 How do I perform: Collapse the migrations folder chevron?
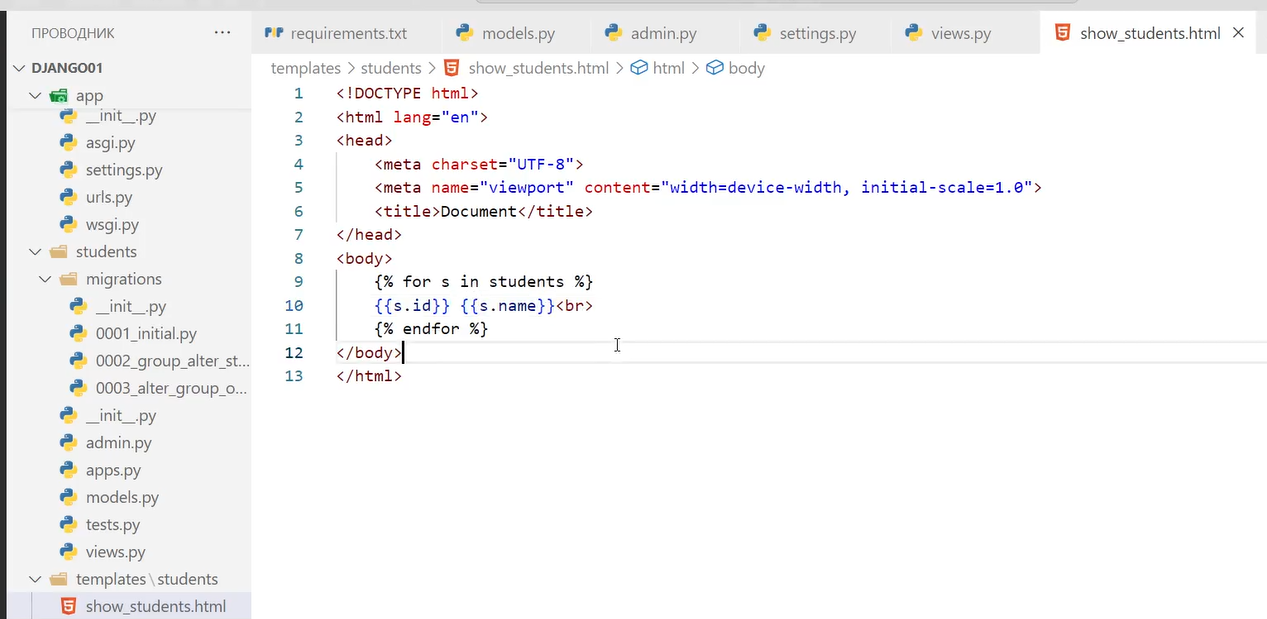point(46,279)
